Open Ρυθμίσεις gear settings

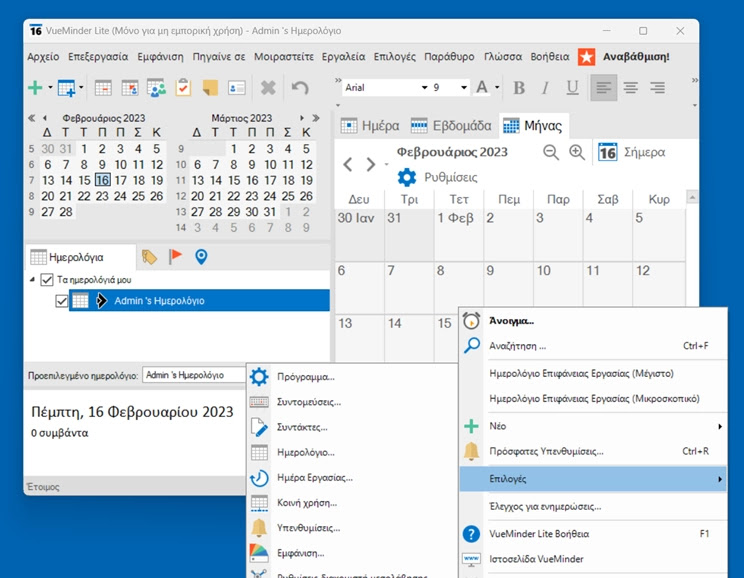(437, 177)
